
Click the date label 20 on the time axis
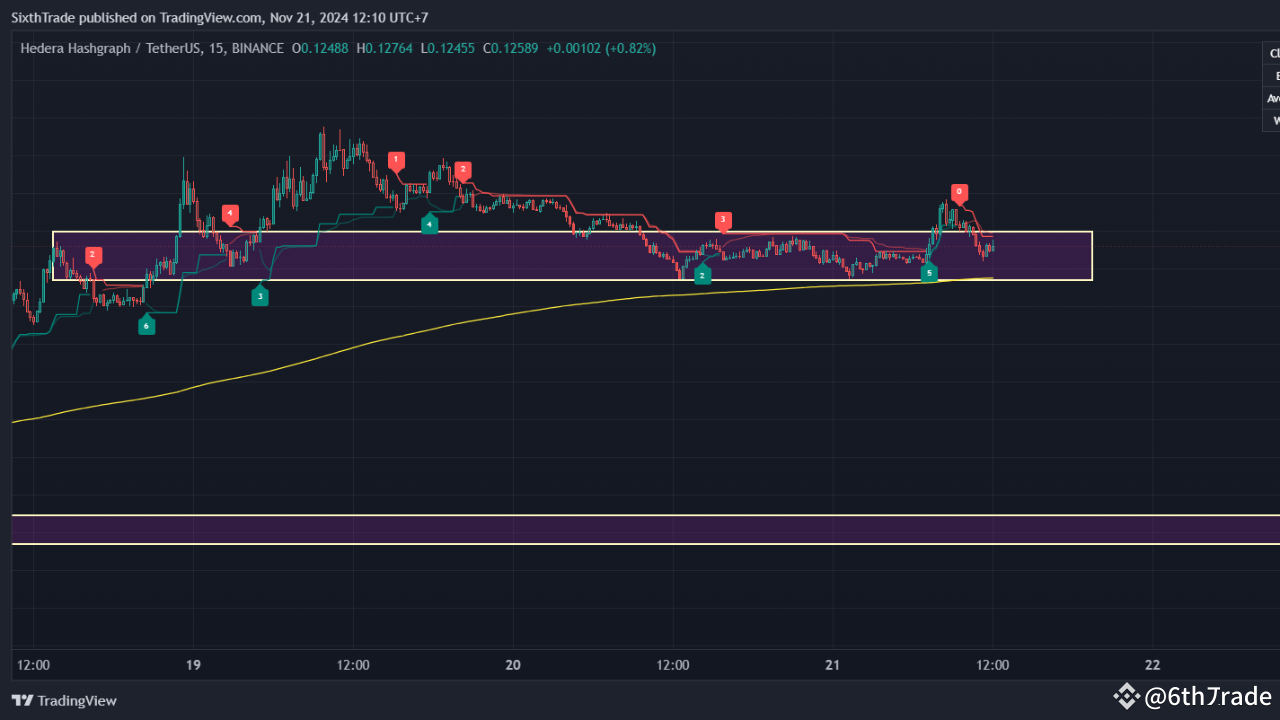pyautogui.click(x=513, y=664)
